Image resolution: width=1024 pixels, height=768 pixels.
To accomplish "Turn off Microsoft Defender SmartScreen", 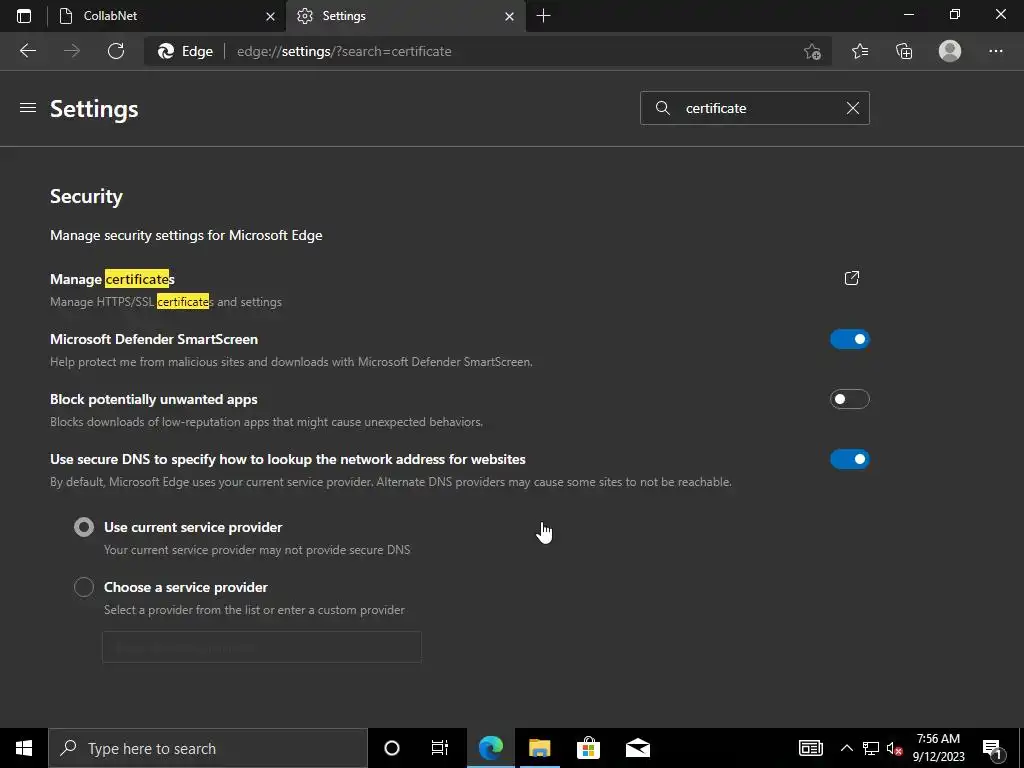I will (x=850, y=339).
